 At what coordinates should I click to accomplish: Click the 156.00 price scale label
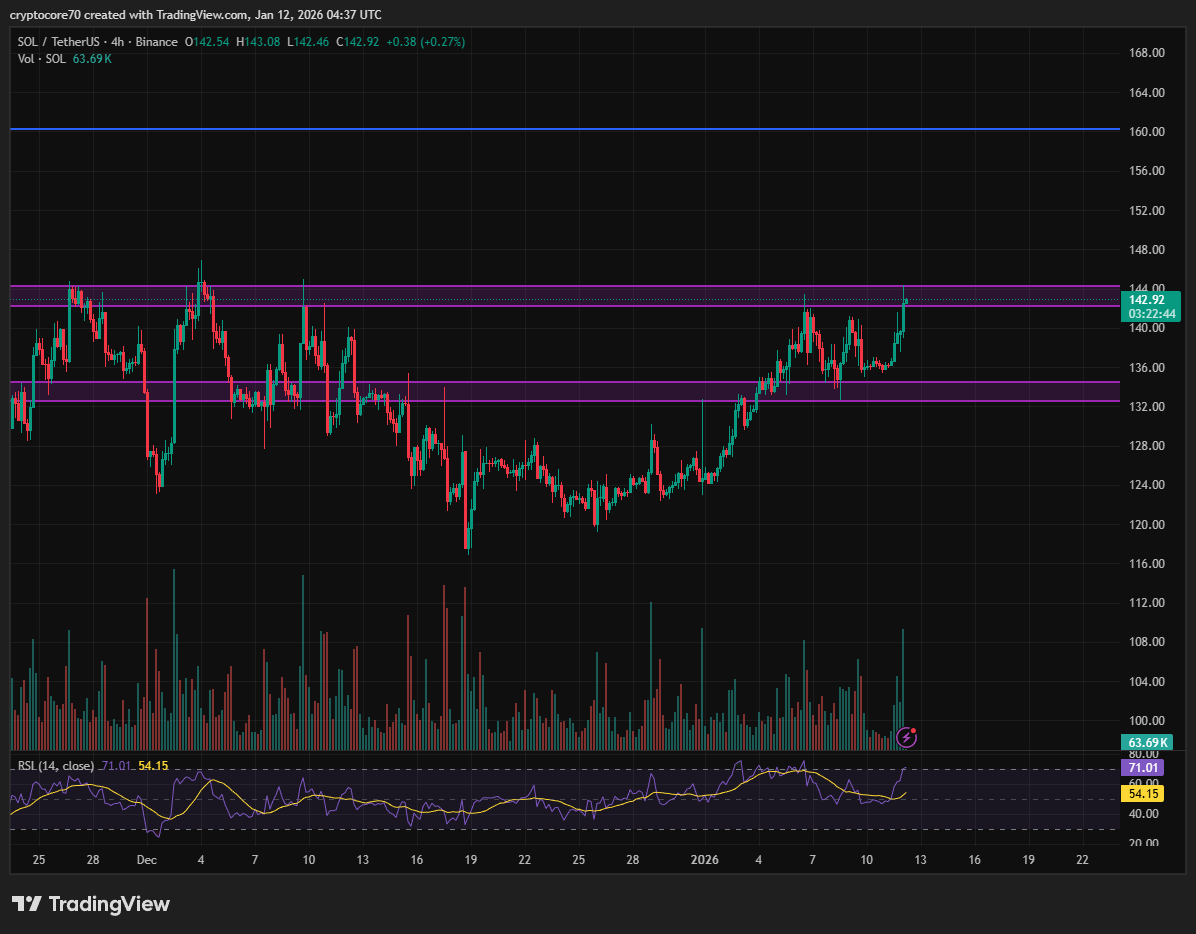pos(1146,171)
